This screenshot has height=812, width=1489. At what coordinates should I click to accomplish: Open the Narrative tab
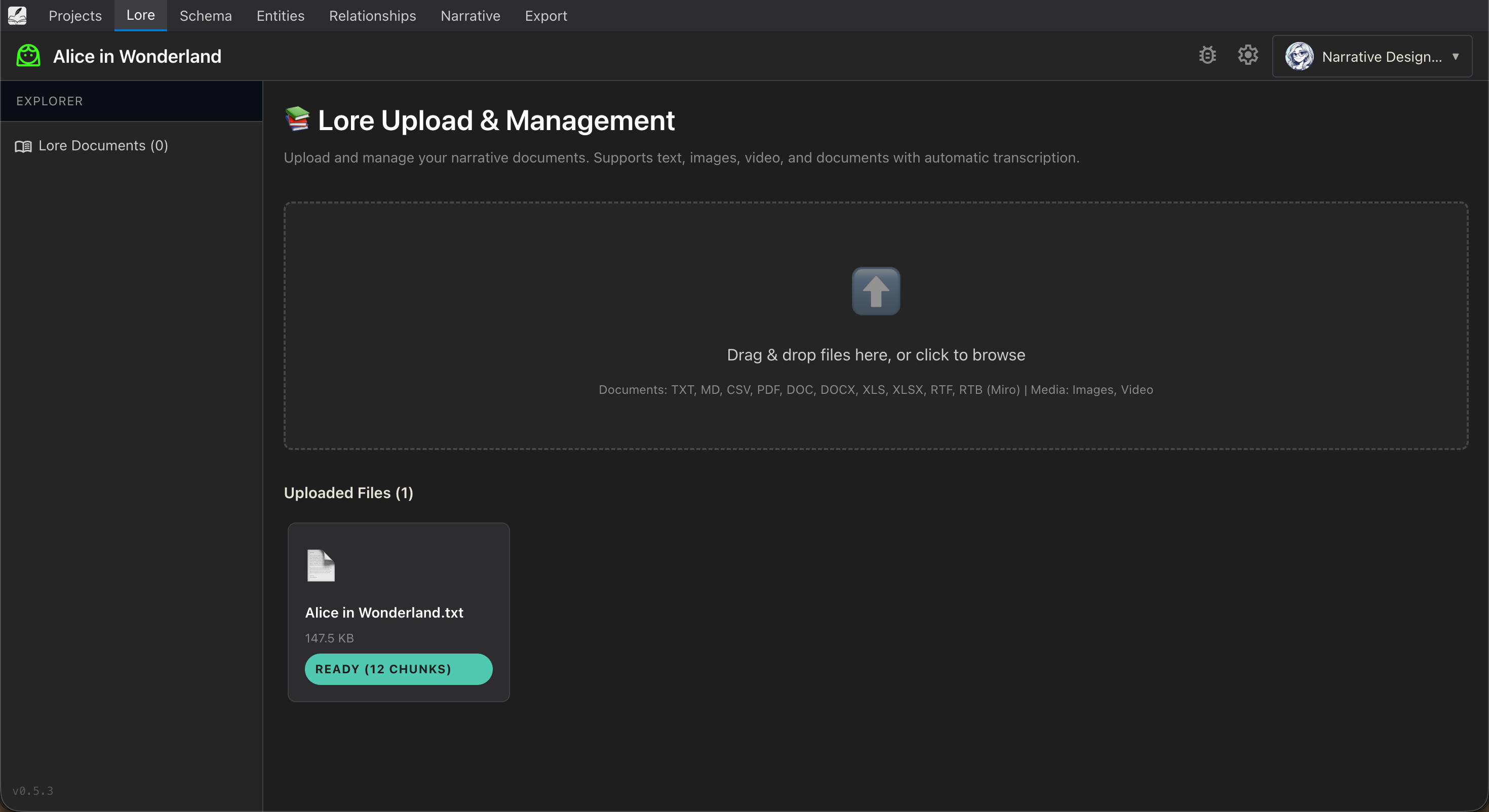[x=470, y=16]
